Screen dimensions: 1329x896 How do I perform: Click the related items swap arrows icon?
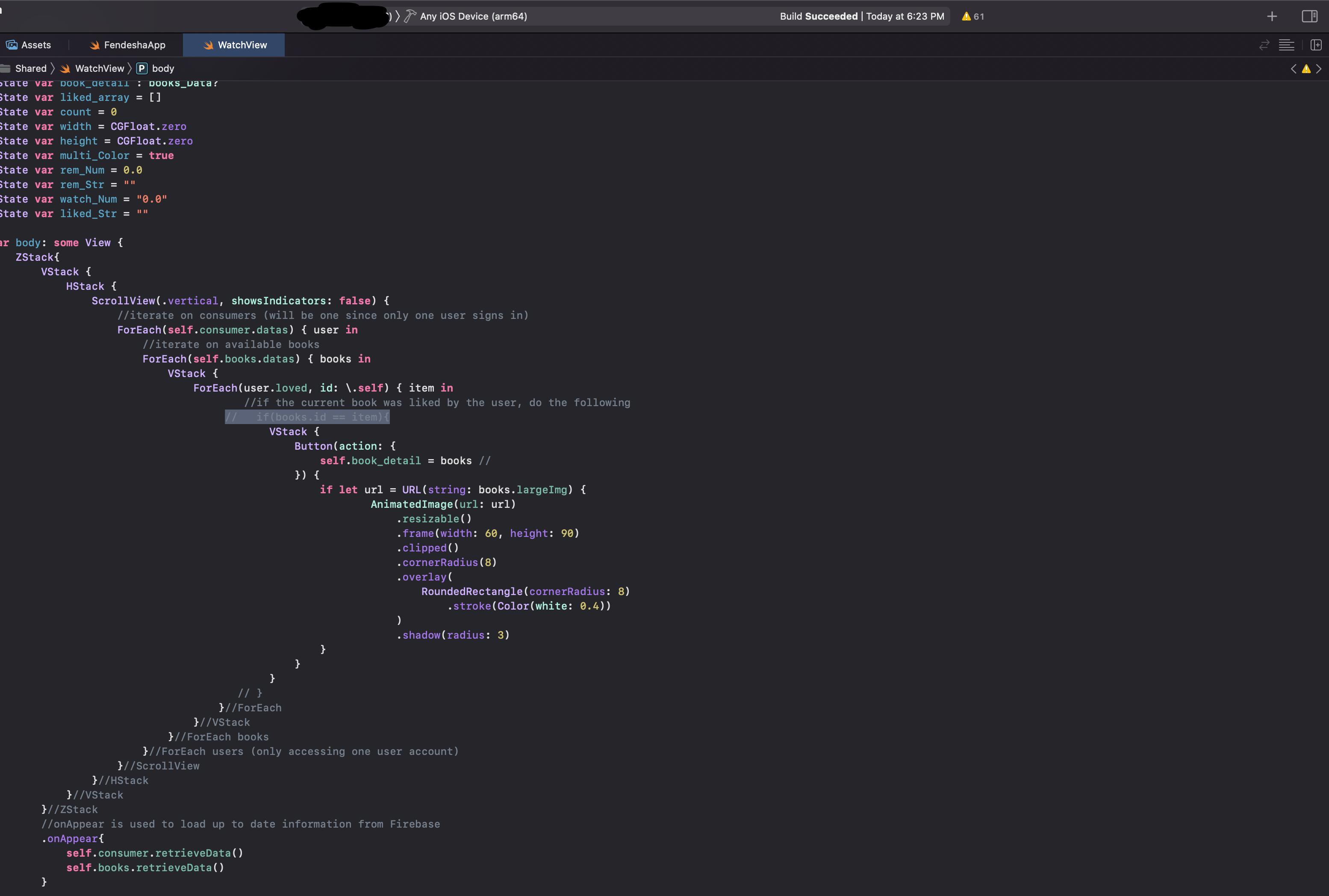1264,44
